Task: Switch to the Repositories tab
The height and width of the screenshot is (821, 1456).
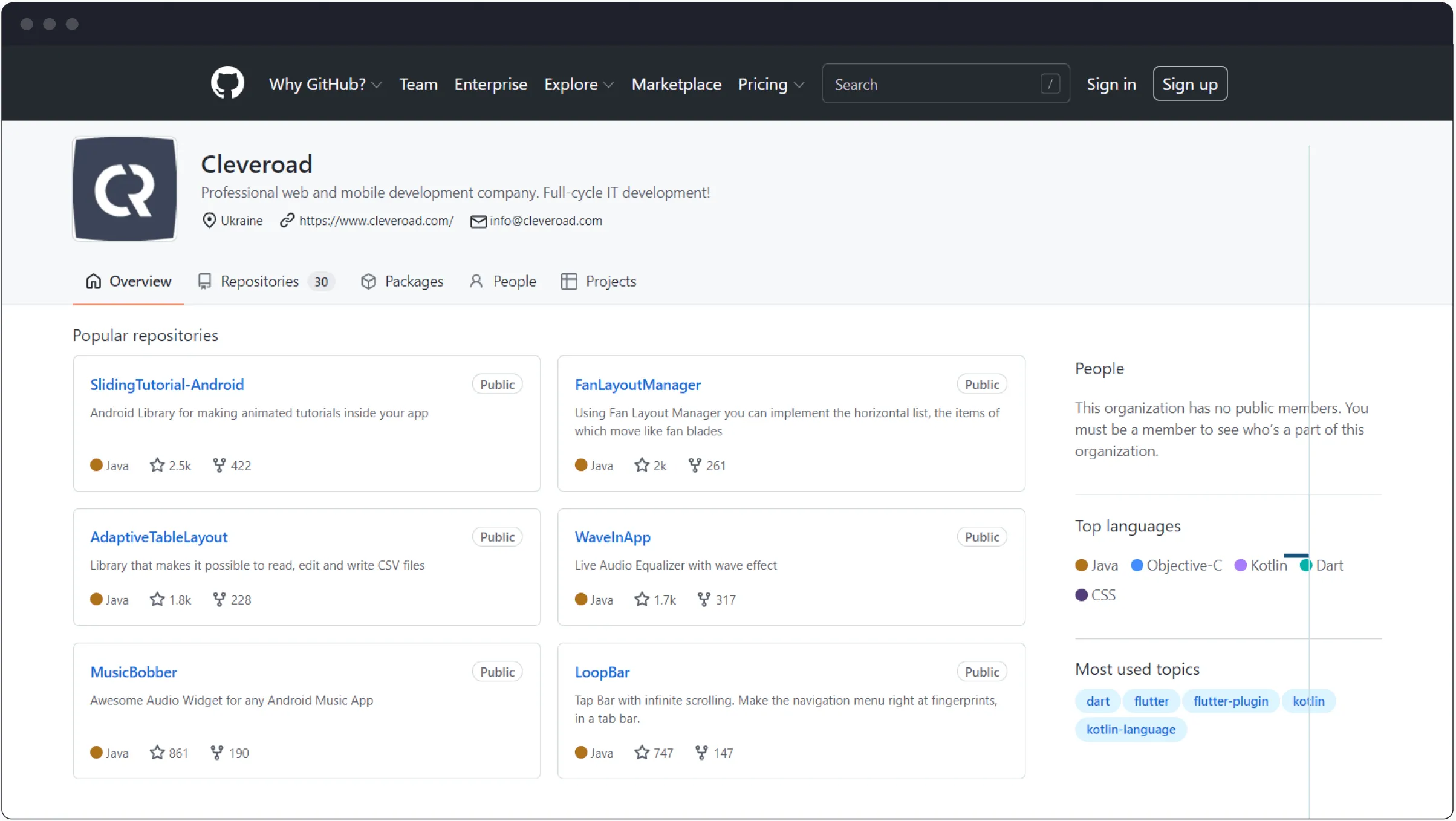Action: pyautogui.click(x=260, y=281)
